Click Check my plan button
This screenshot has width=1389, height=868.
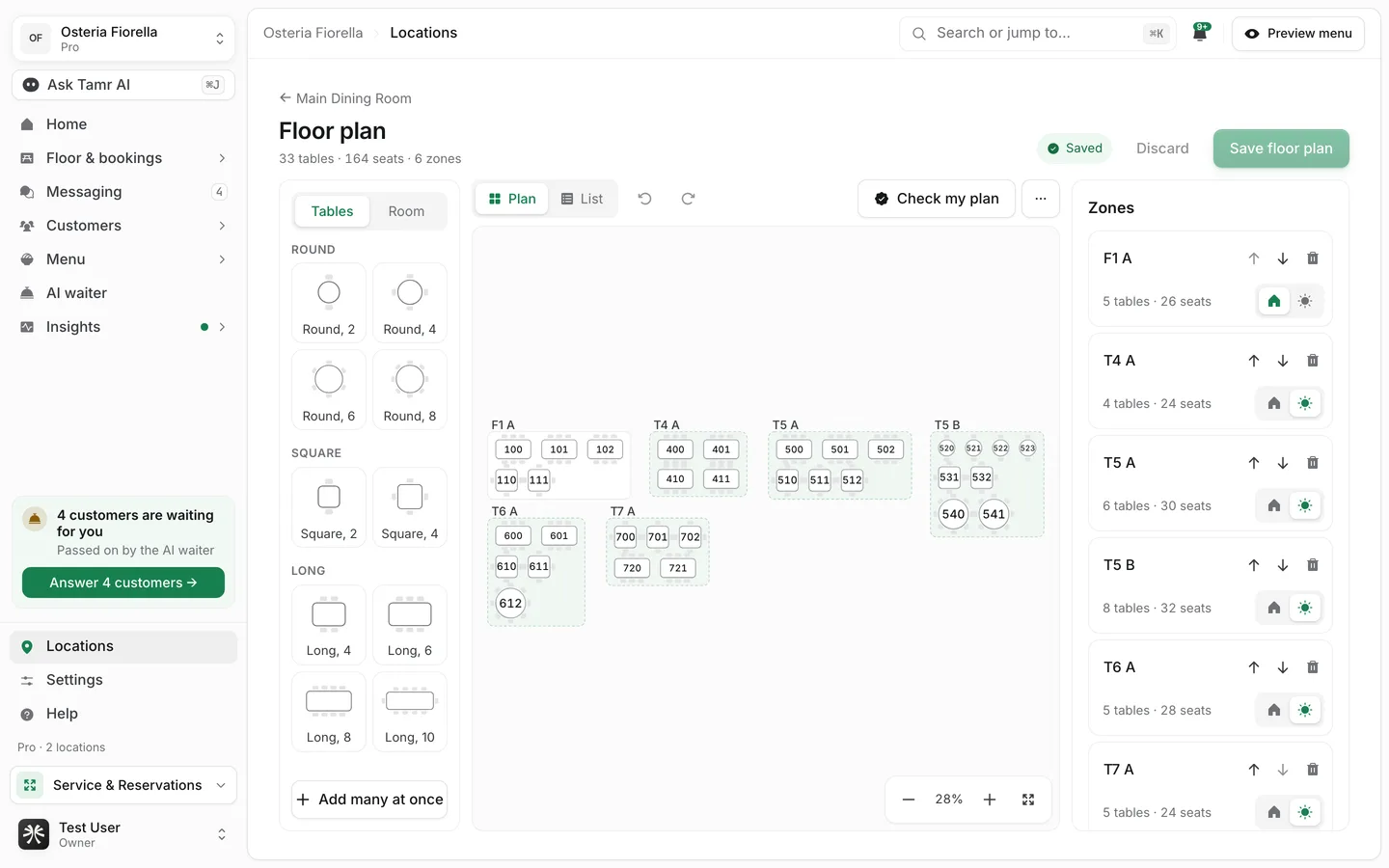click(x=937, y=199)
